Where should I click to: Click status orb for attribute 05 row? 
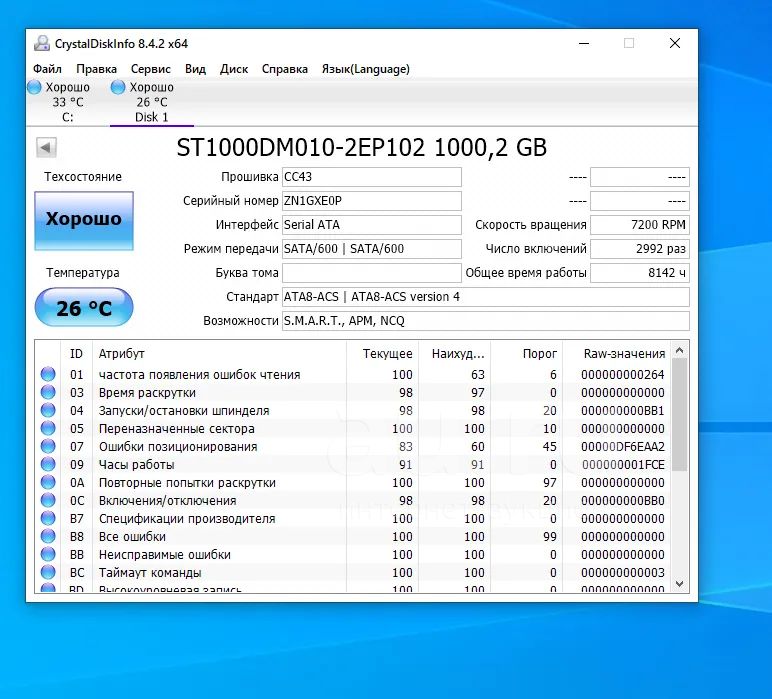[x=48, y=428]
